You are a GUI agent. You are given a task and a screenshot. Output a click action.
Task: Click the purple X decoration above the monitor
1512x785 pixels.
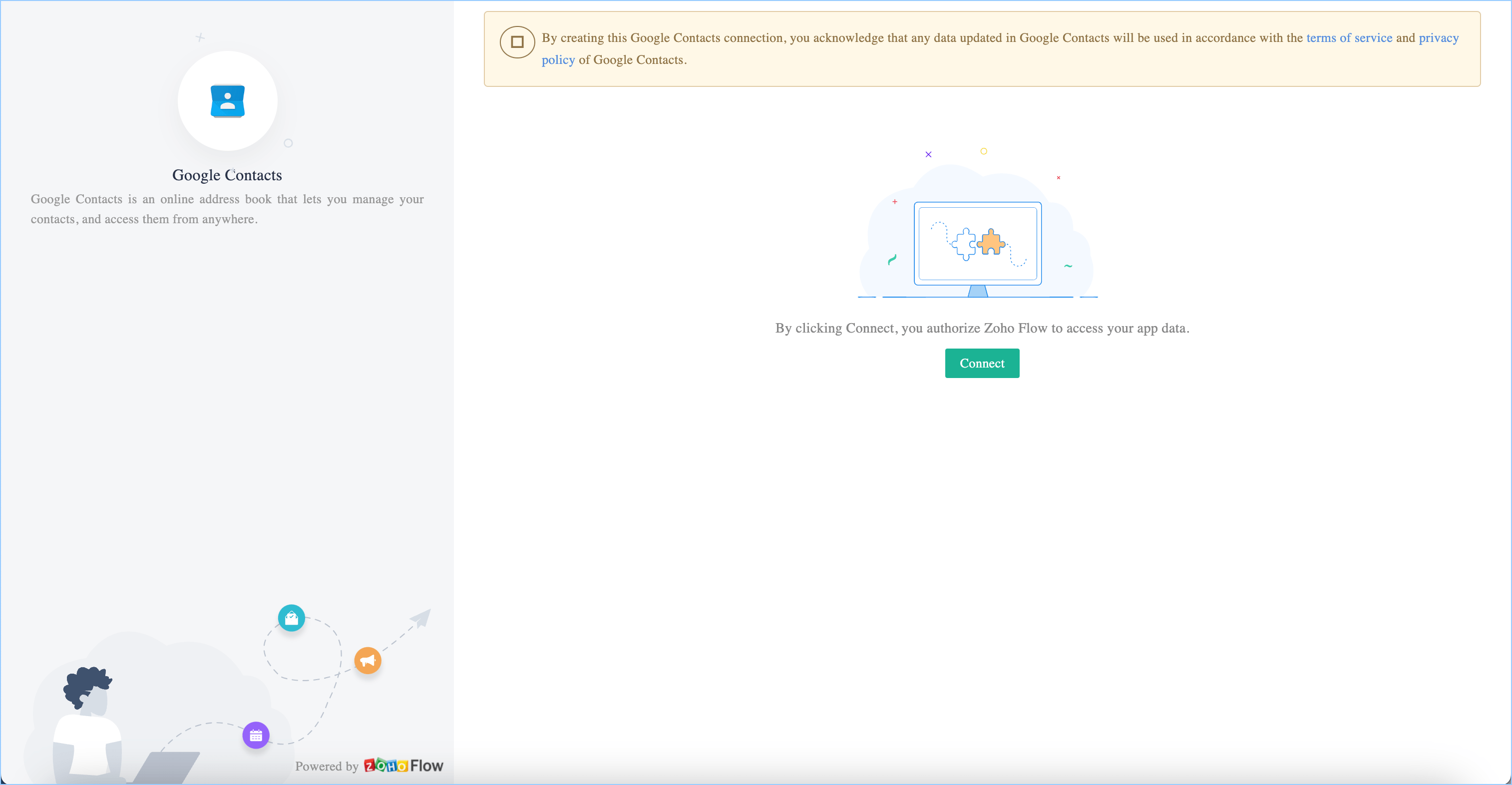[928, 154]
